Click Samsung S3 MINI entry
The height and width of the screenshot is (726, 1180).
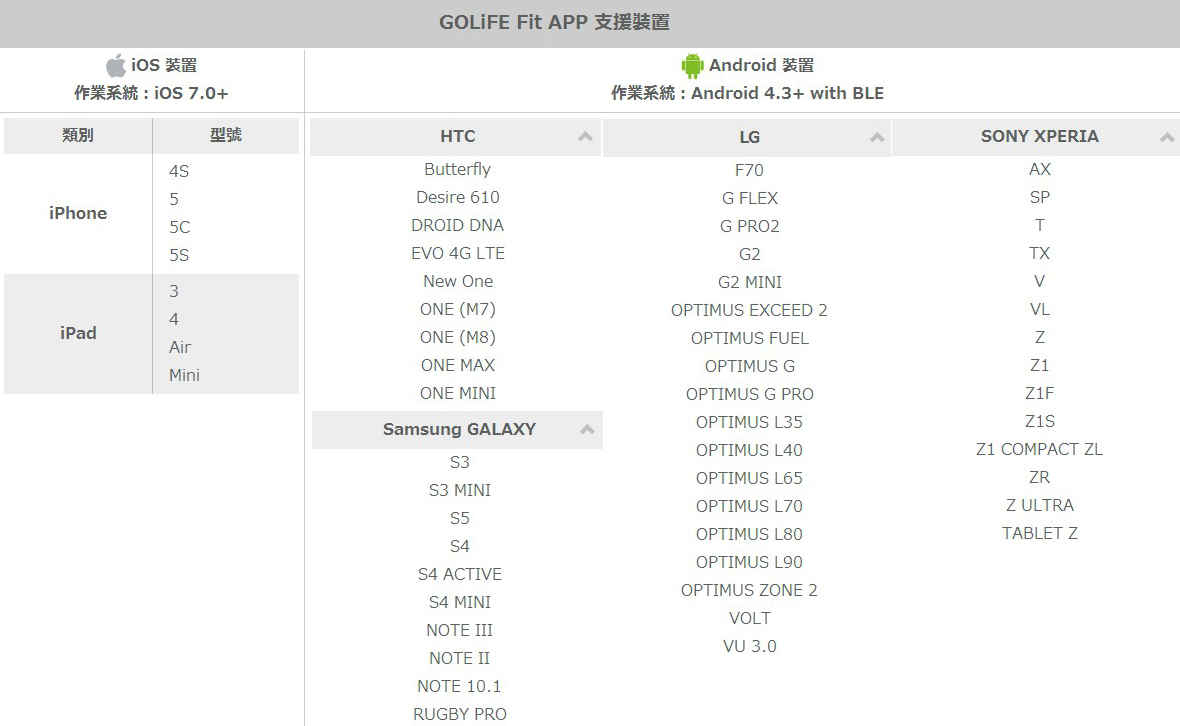(460, 491)
